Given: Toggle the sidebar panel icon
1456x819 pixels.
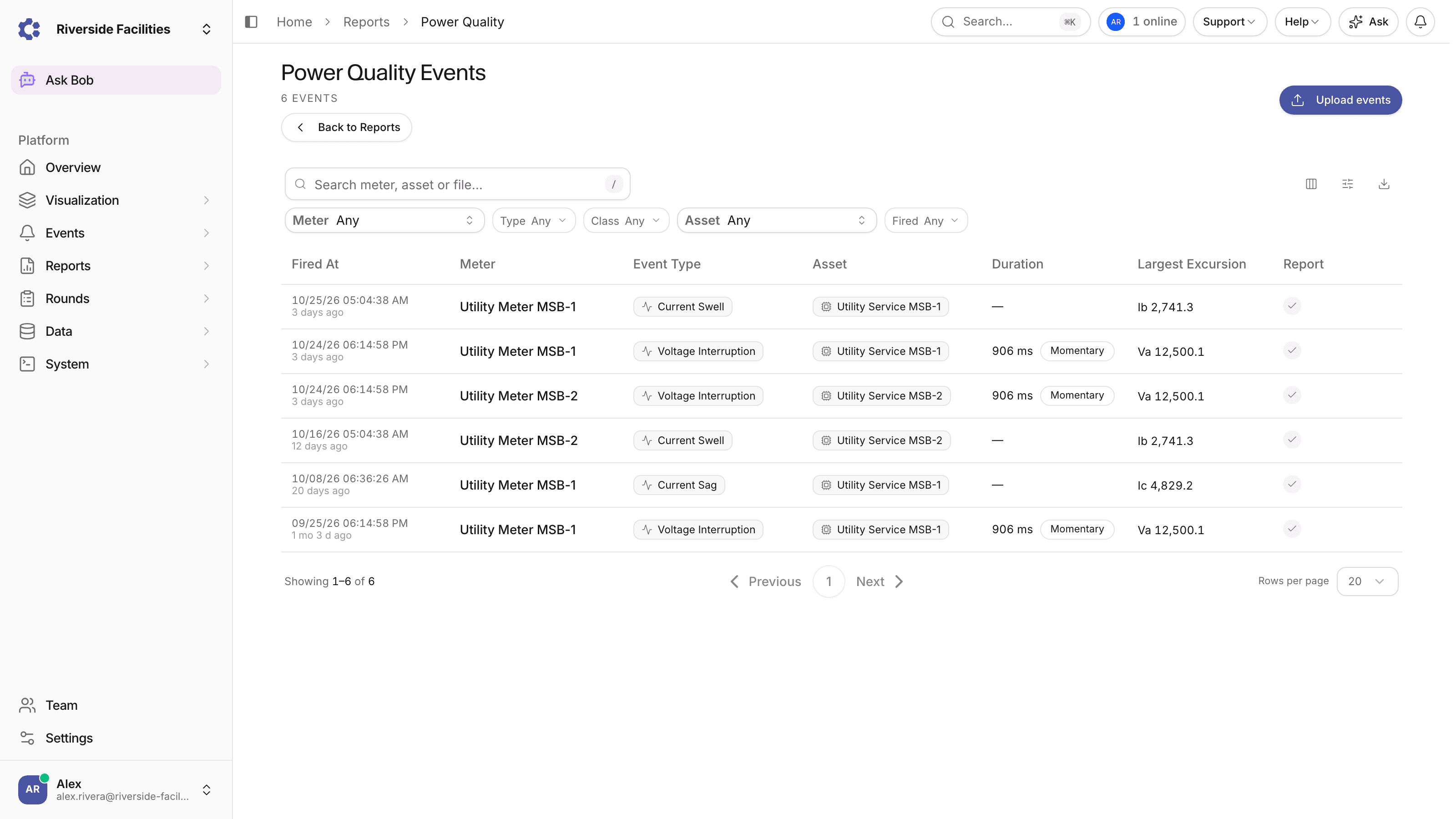Looking at the screenshot, I should 251,21.
